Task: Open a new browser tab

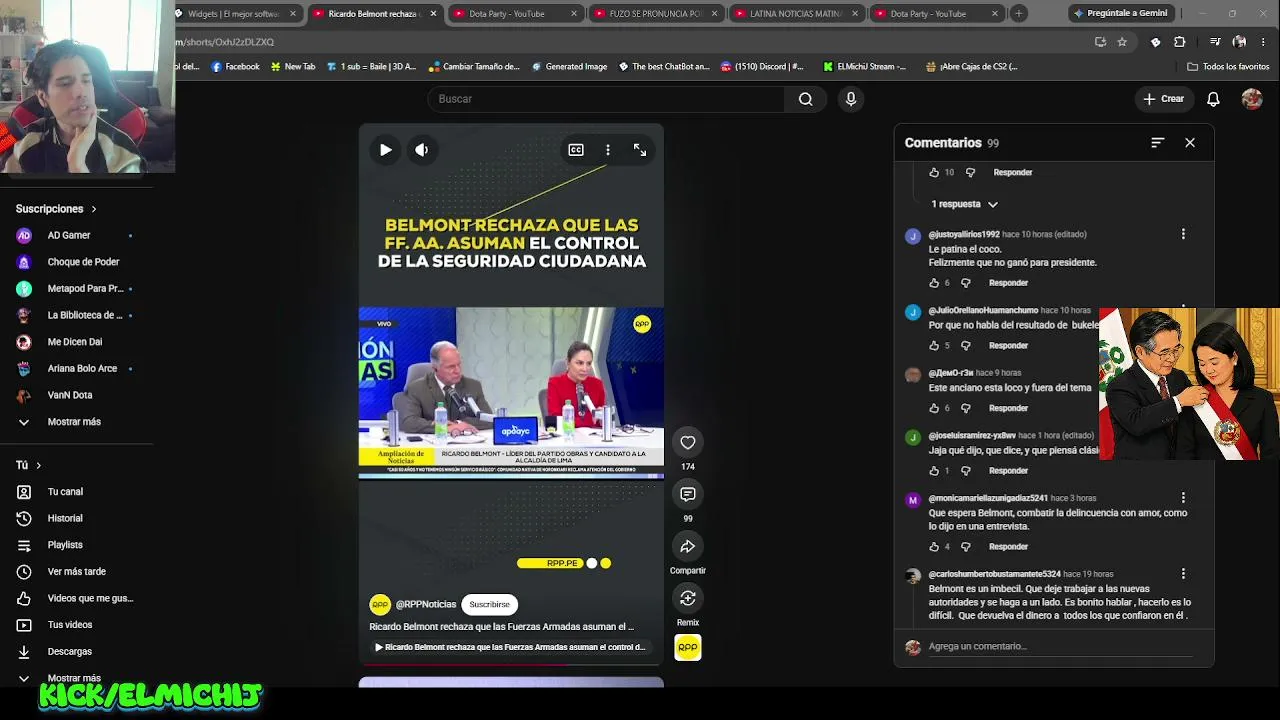Action: (x=1018, y=14)
